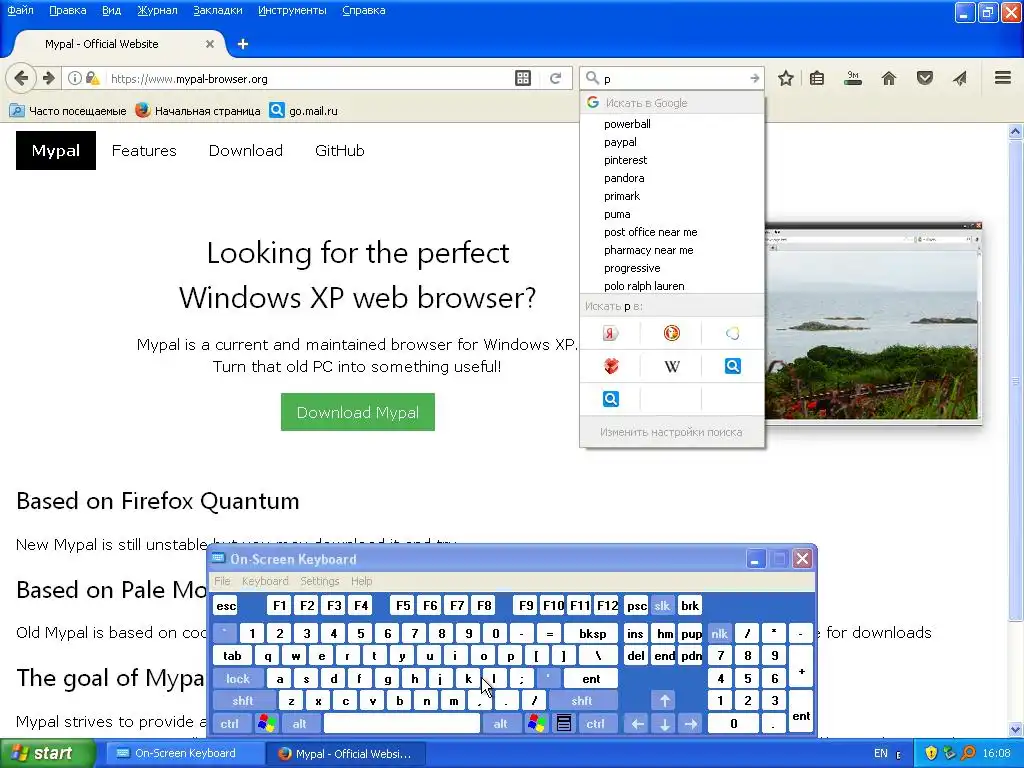Click the browser screenshot thumbnail image

(873, 323)
